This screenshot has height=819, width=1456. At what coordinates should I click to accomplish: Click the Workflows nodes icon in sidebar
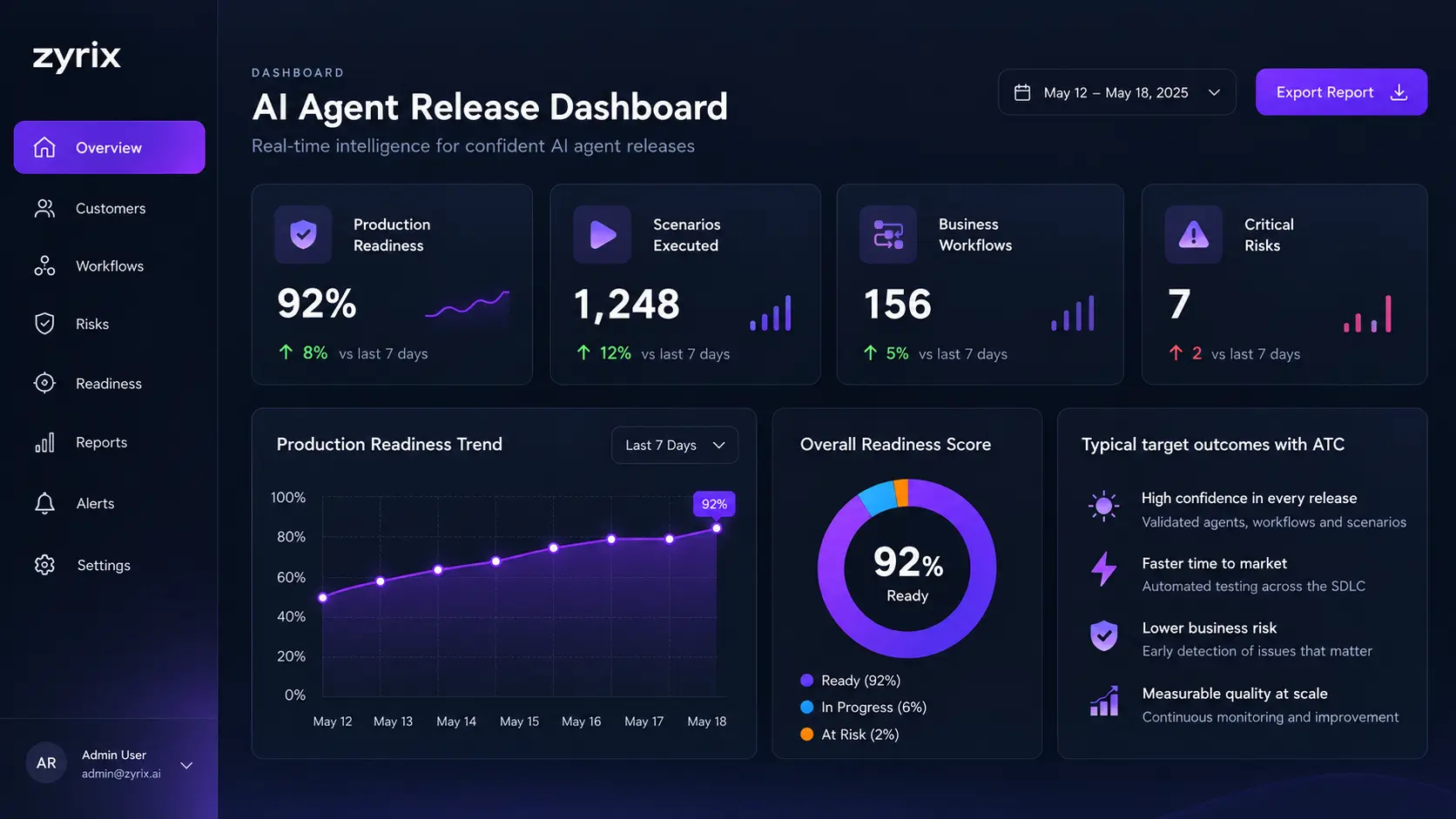(44, 265)
